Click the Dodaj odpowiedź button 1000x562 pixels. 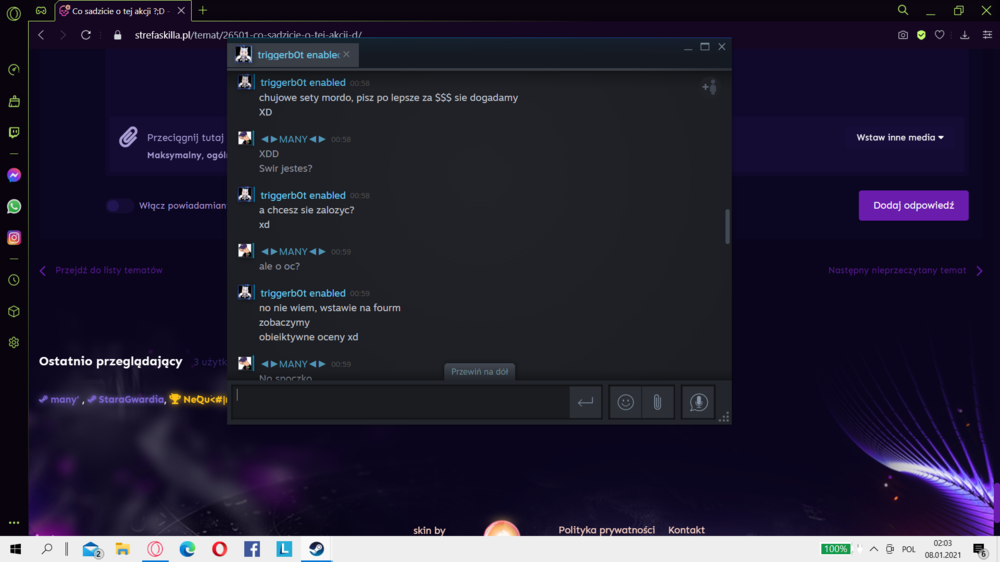tap(913, 205)
